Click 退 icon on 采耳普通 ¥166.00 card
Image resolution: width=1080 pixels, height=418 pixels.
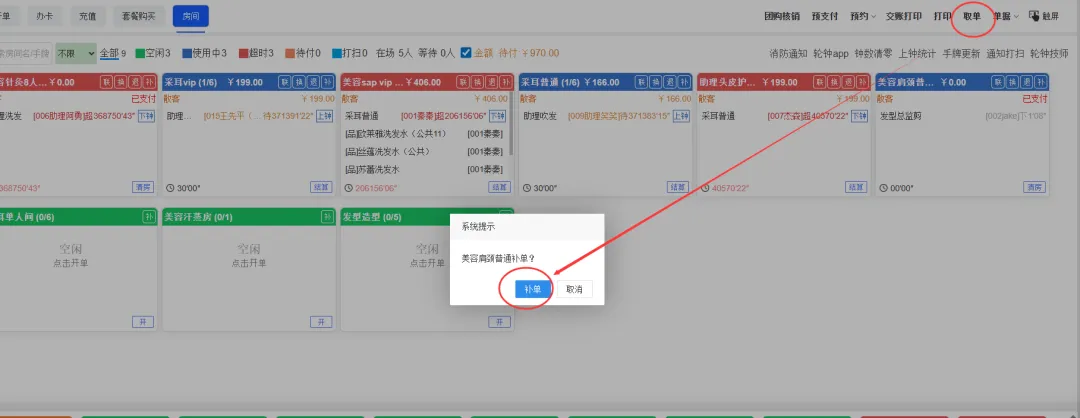click(670, 82)
